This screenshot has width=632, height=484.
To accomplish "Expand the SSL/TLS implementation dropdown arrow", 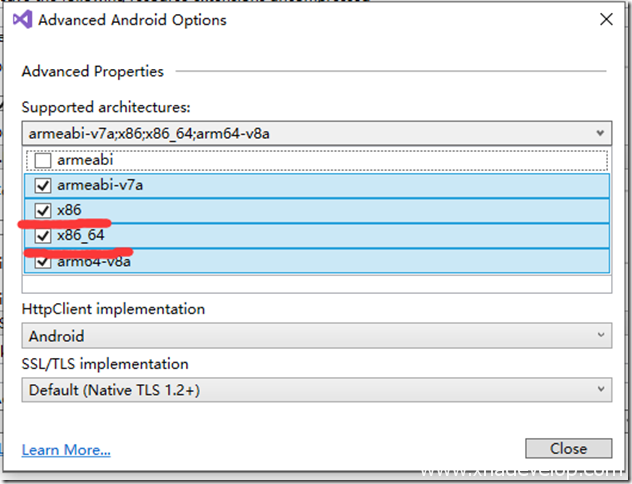I will click(599, 390).
